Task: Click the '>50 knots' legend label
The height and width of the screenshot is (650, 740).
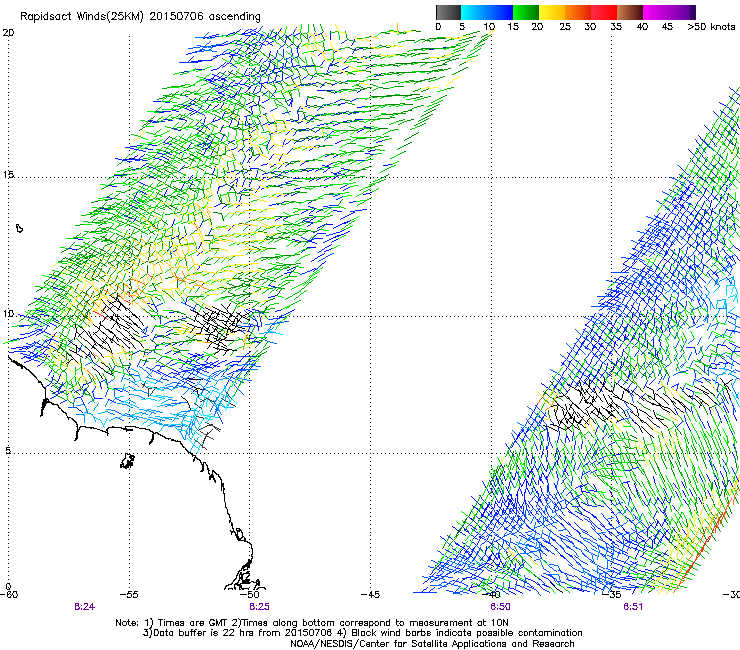Action: tap(711, 27)
